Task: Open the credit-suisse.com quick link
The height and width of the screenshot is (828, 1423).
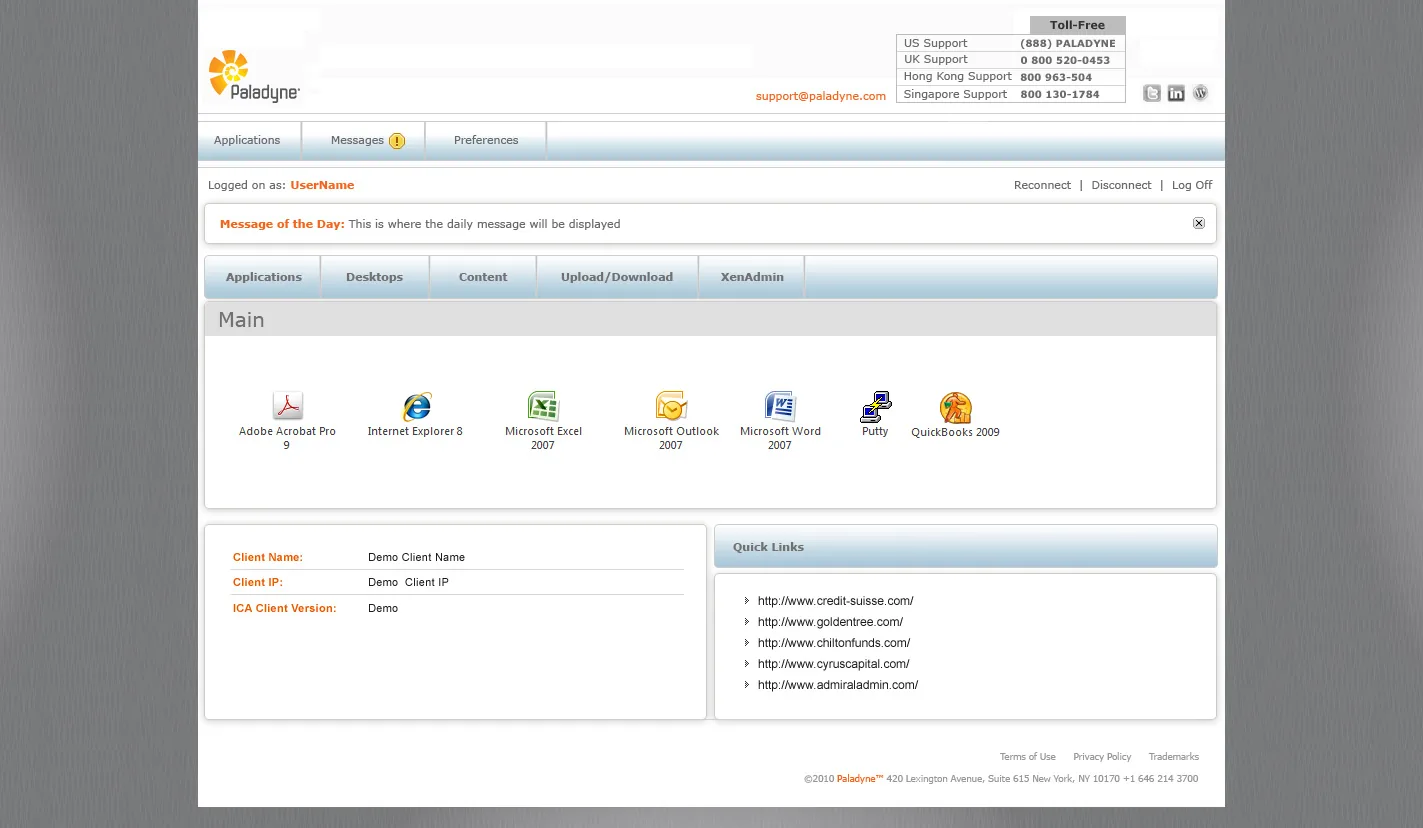Action: click(835, 601)
